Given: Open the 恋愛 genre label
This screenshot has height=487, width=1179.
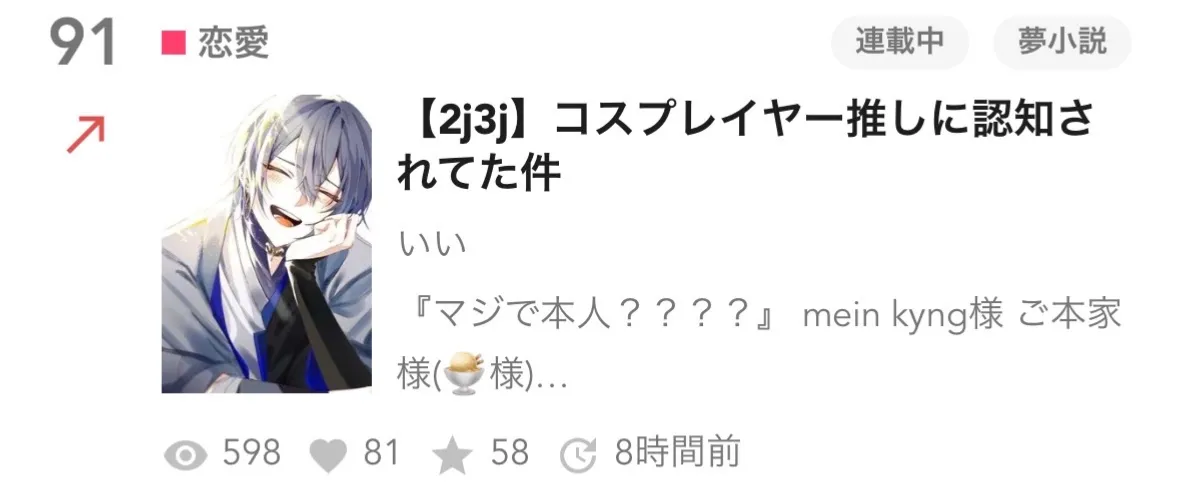Looking at the screenshot, I should 233,44.
